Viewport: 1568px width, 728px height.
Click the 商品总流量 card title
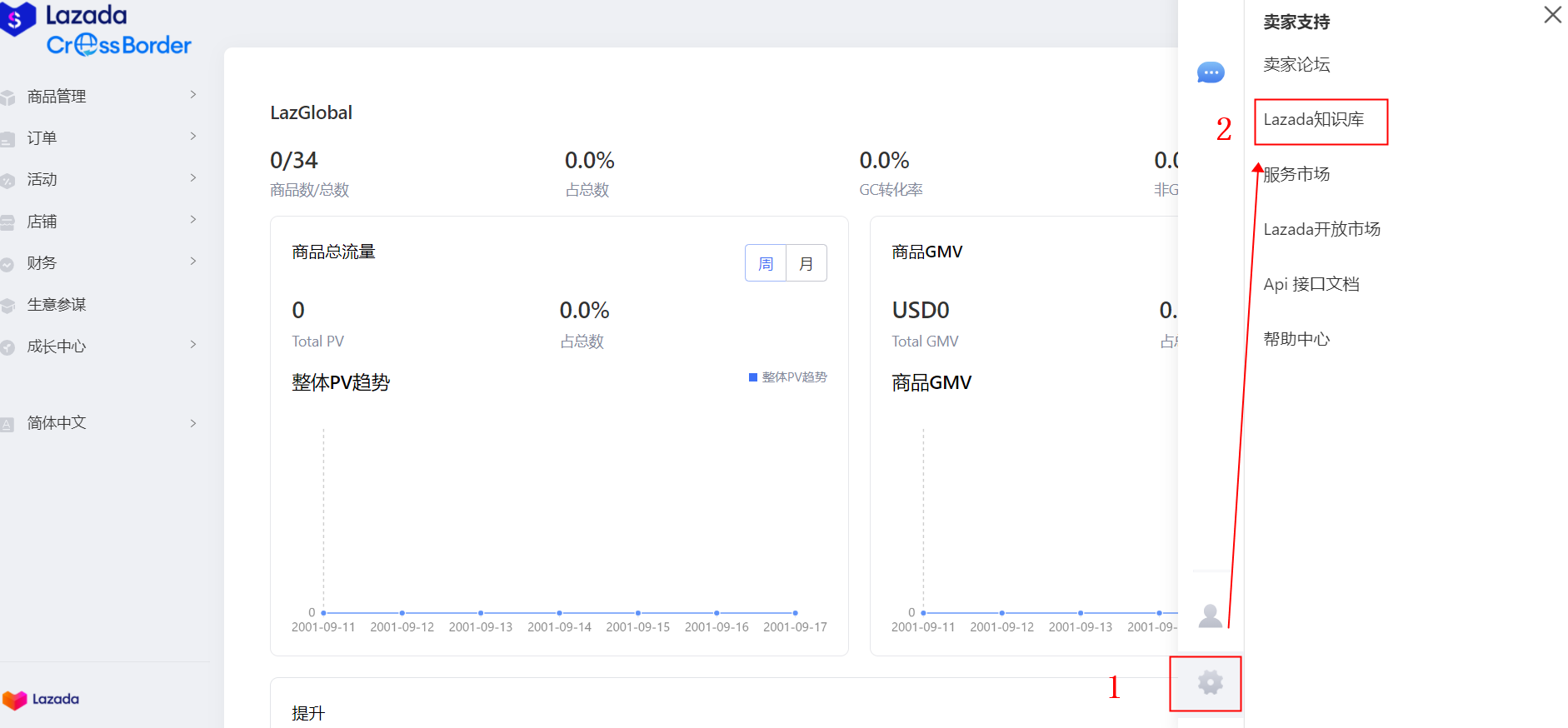click(x=333, y=252)
